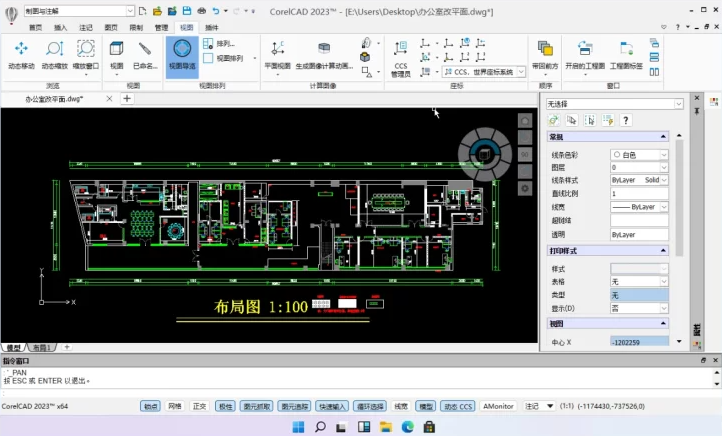Click the open folder icon in quick access
This screenshot has height=436, width=722.
(157, 11)
